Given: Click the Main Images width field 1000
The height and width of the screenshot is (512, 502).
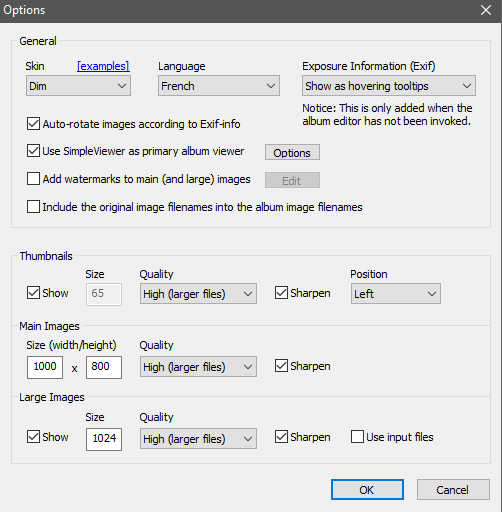Looking at the screenshot, I should (45, 367).
